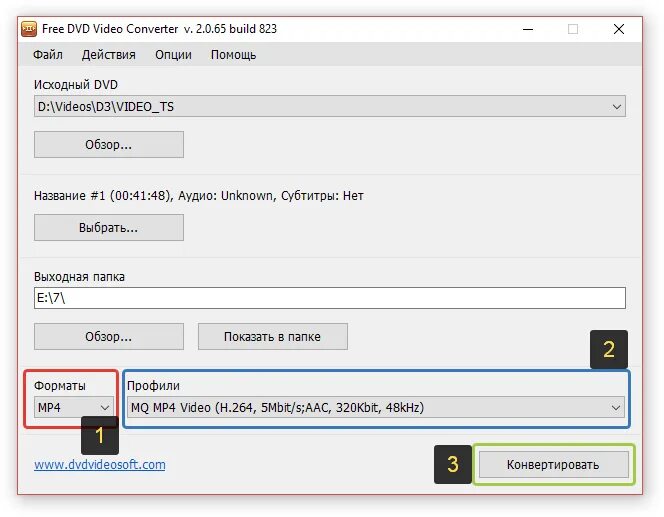Click the Выбрать... title button
Viewport: 664px width, 517px height.
tap(109, 227)
